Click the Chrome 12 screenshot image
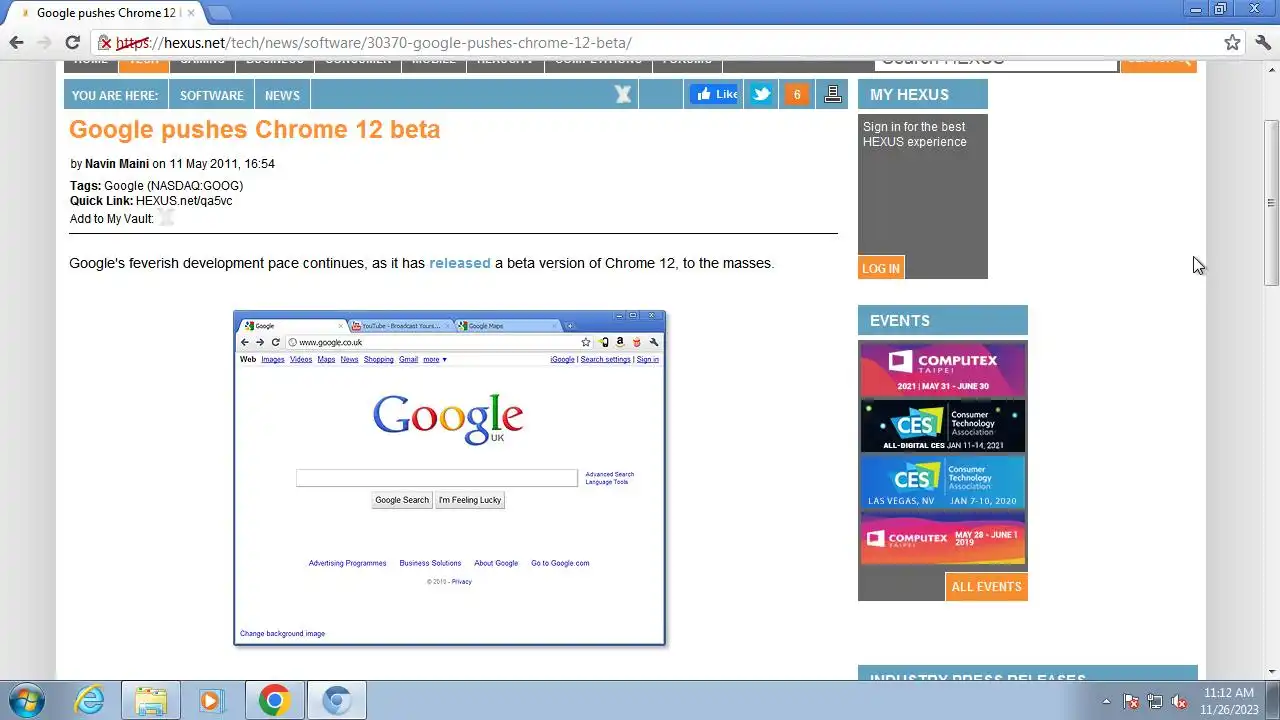Image resolution: width=1280 pixels, height=720 pixels. point(449,478)
